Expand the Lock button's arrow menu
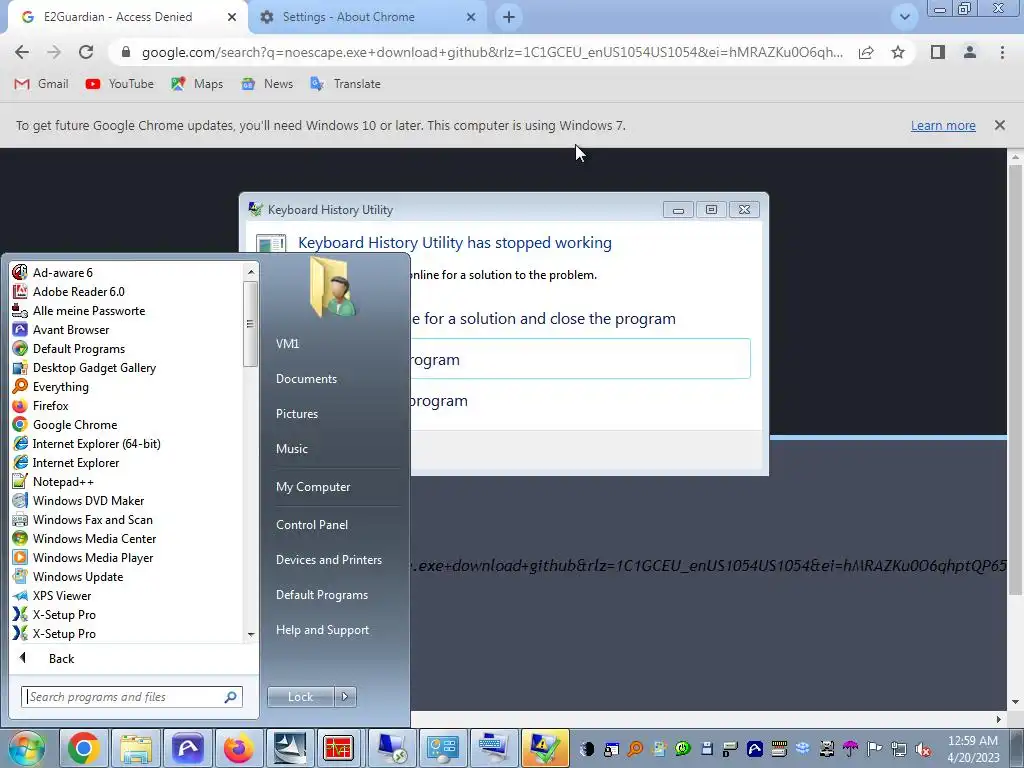The image size is (1024, 768). tap(345, 697)
